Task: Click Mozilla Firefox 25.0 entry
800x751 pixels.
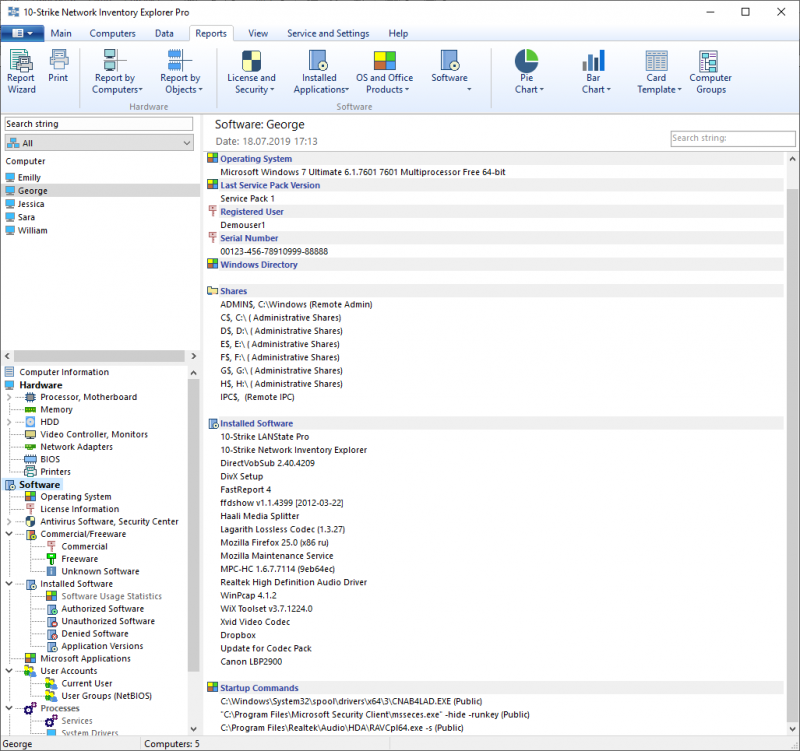Action: [274, 543]
